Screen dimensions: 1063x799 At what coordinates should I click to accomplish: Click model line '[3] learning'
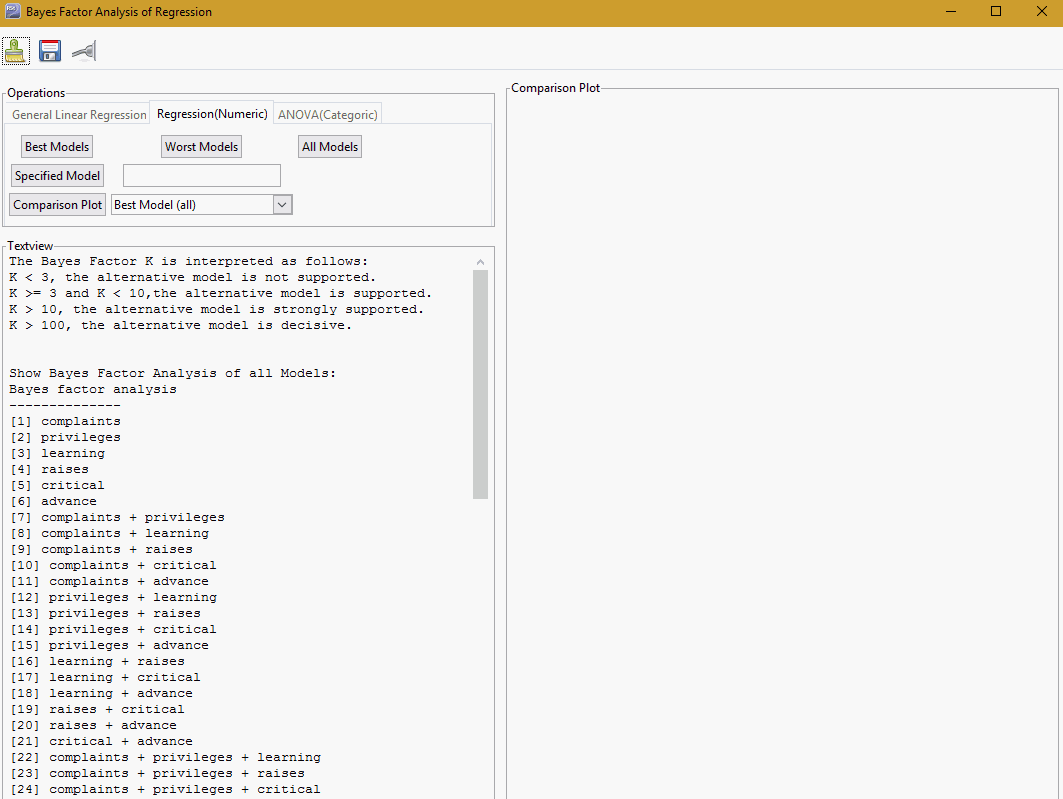[x=58, y=453]
